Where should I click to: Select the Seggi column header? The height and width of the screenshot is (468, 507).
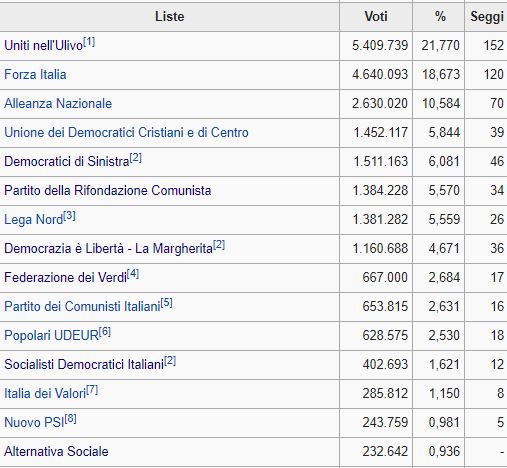(x=487, y=17)
